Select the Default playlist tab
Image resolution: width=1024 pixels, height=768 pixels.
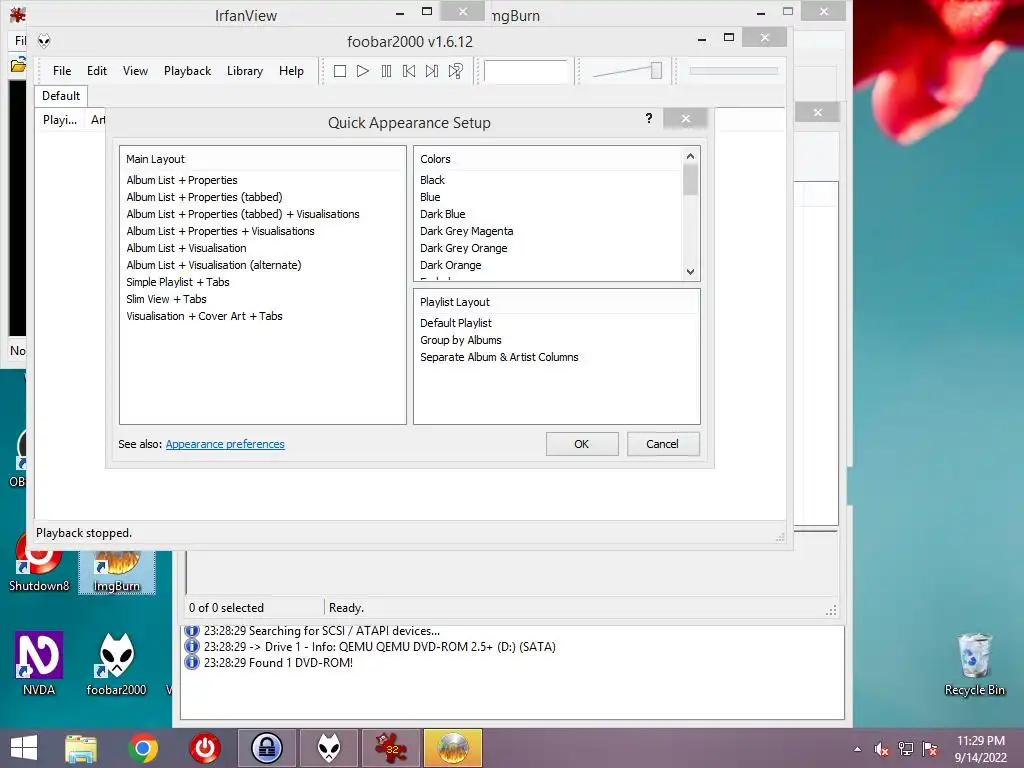(x=61, y=96)
